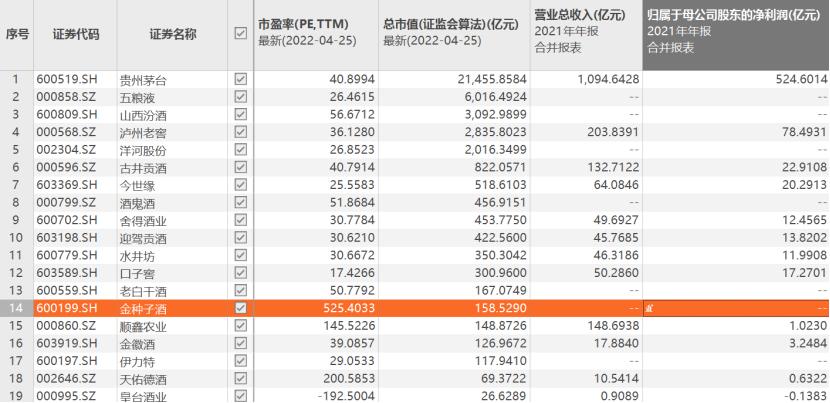This screenshot has width=830, height=403.
Task: Click the active net profit cell of 金种子酒
Action: coord(736,308)
